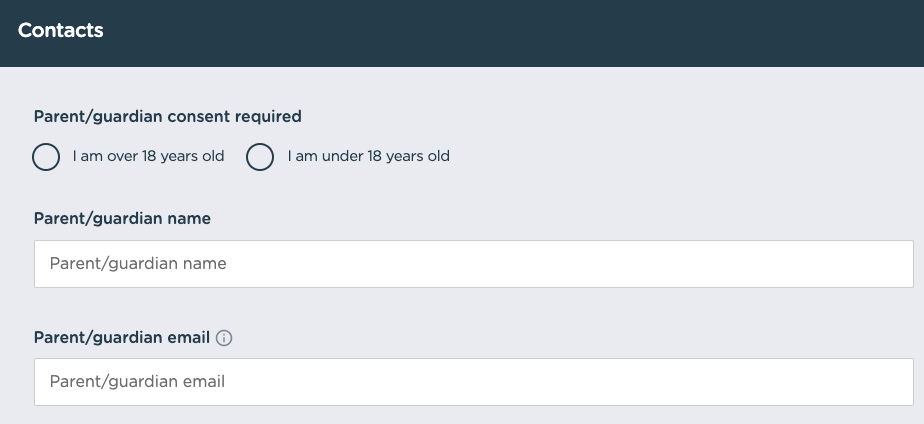Click the "Contacts" header title
The height and width of the screenshot is (424, 924).
click(61, 31)
